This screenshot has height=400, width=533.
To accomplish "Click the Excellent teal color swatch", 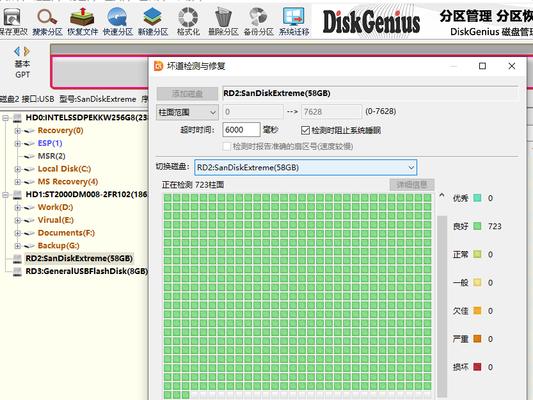I will click(x=477, y=198).
